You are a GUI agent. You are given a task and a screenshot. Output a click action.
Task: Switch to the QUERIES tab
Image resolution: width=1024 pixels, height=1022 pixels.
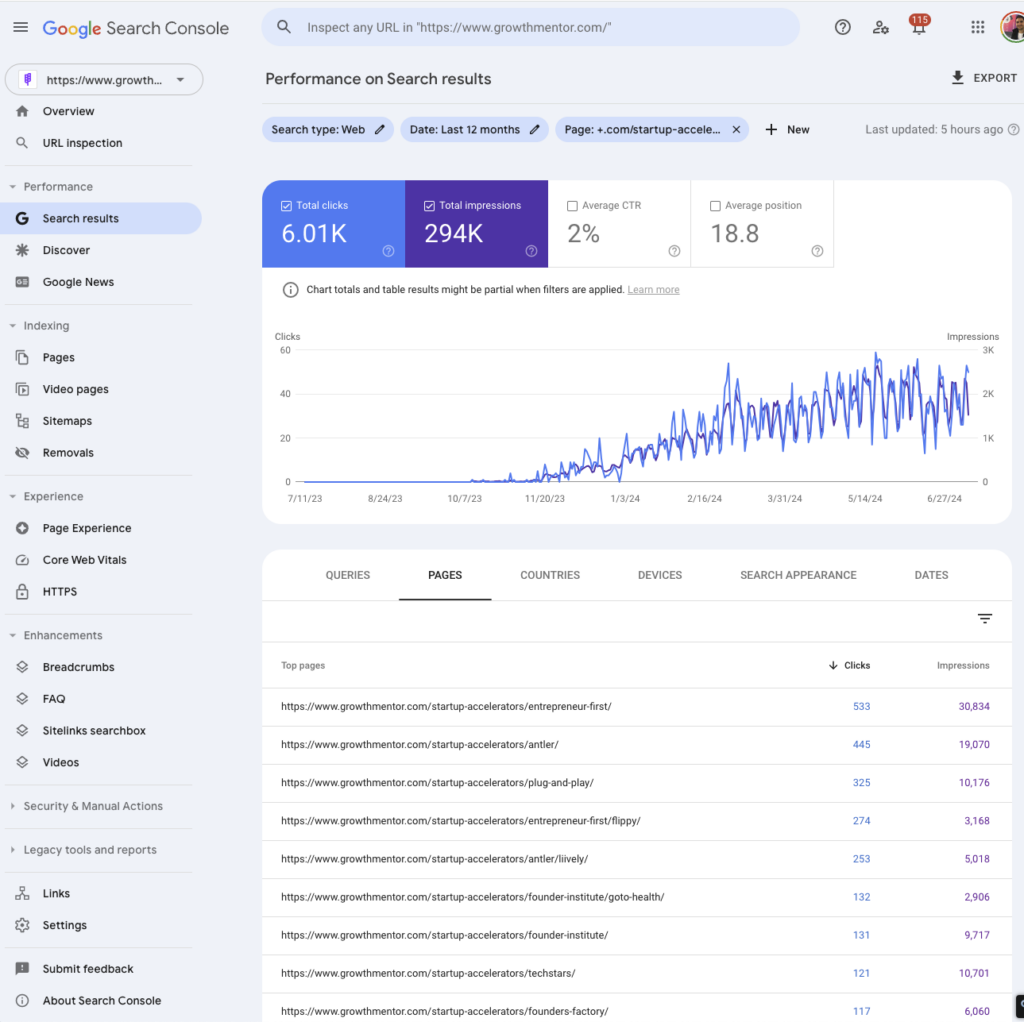pos(347,575)
